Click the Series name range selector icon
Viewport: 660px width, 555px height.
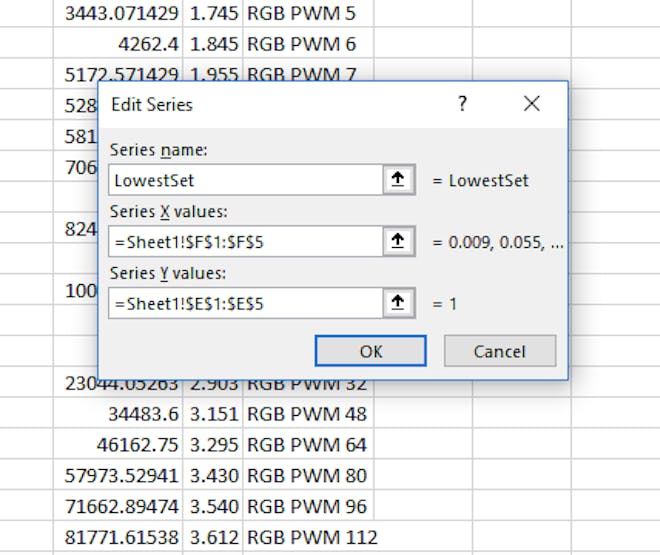coord(398,180)
